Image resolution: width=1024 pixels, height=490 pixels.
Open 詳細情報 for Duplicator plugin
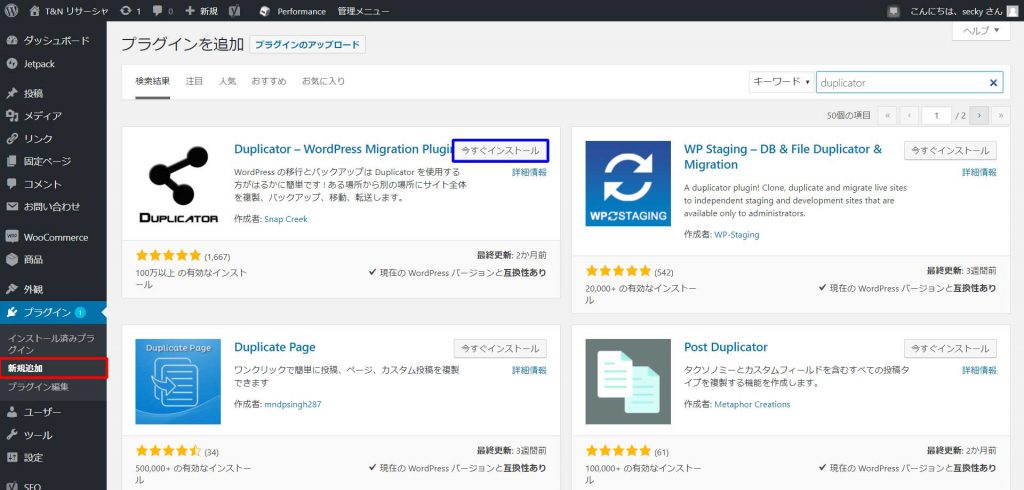530,172
